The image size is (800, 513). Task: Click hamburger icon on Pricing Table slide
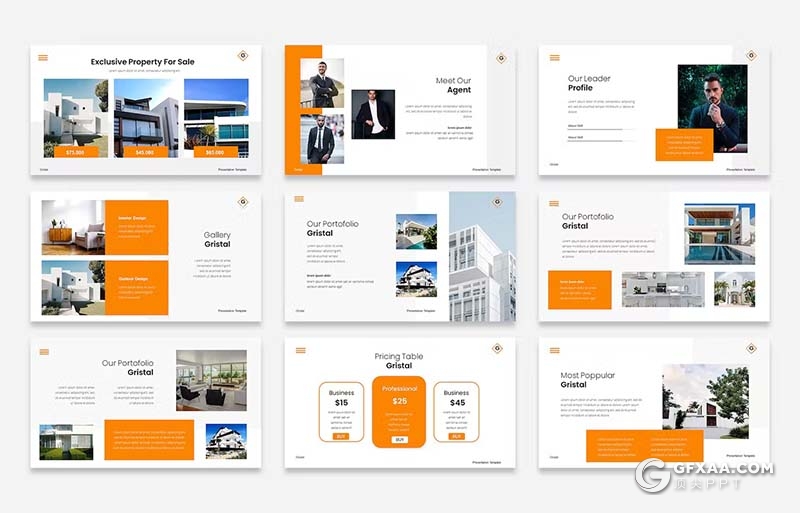(298, 350)
